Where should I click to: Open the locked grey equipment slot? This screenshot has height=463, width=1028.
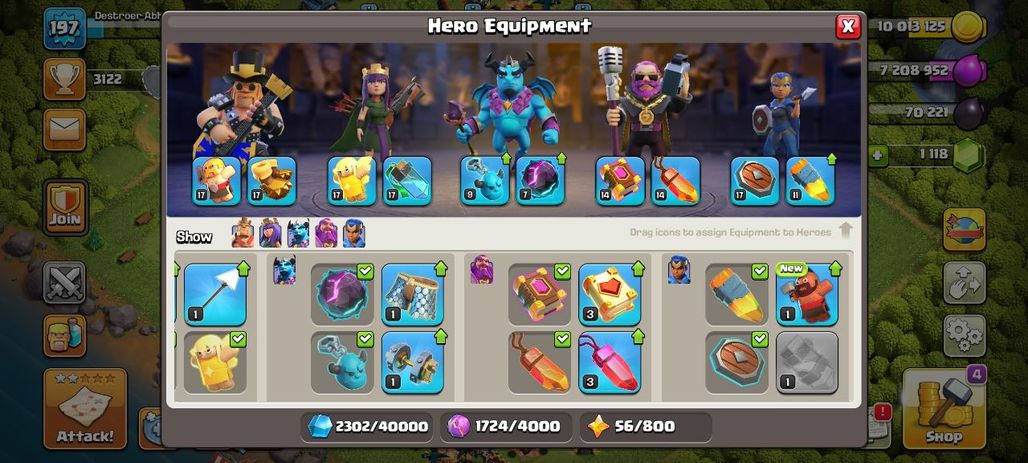tap(807, 362)
